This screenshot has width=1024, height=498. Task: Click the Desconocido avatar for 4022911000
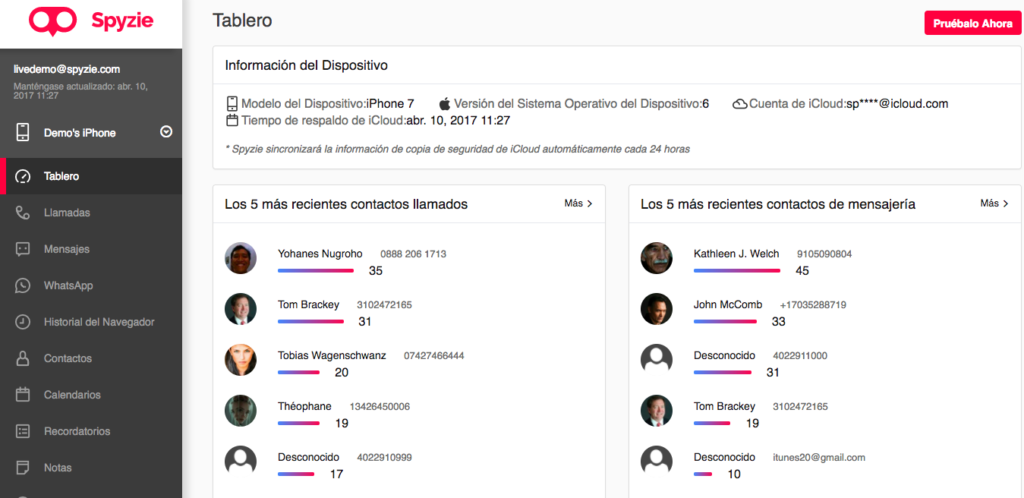point(656,360)
